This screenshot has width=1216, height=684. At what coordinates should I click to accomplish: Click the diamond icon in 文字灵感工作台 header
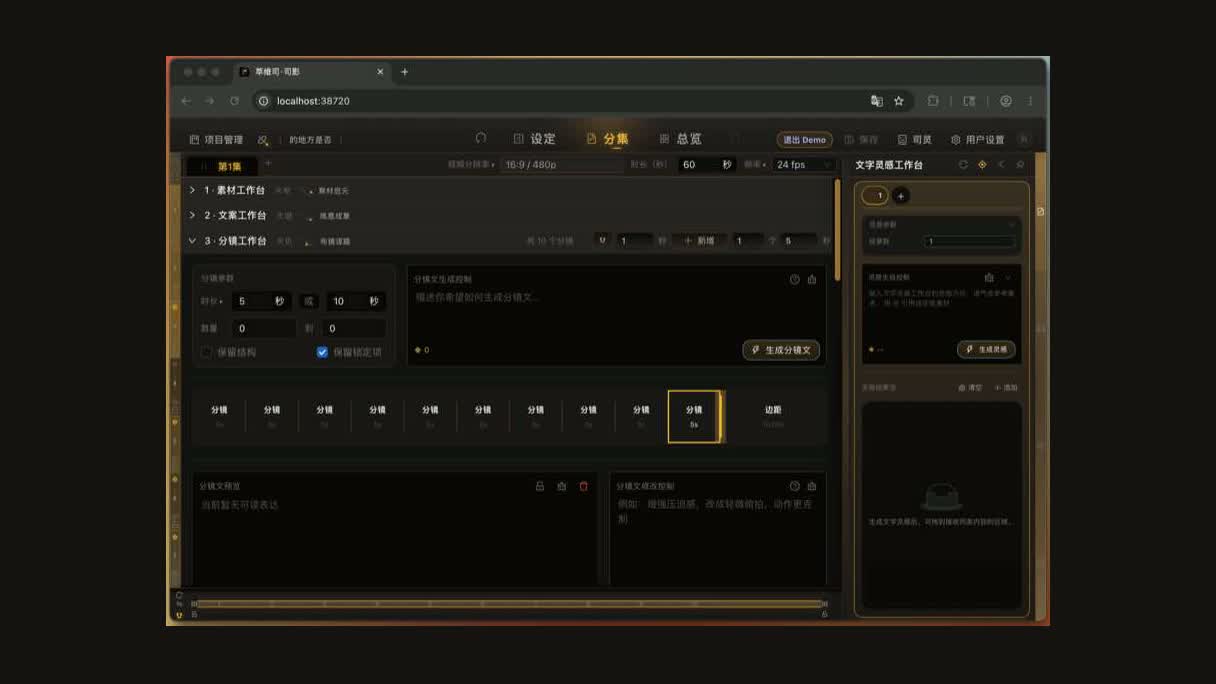(x=982, y=165)
